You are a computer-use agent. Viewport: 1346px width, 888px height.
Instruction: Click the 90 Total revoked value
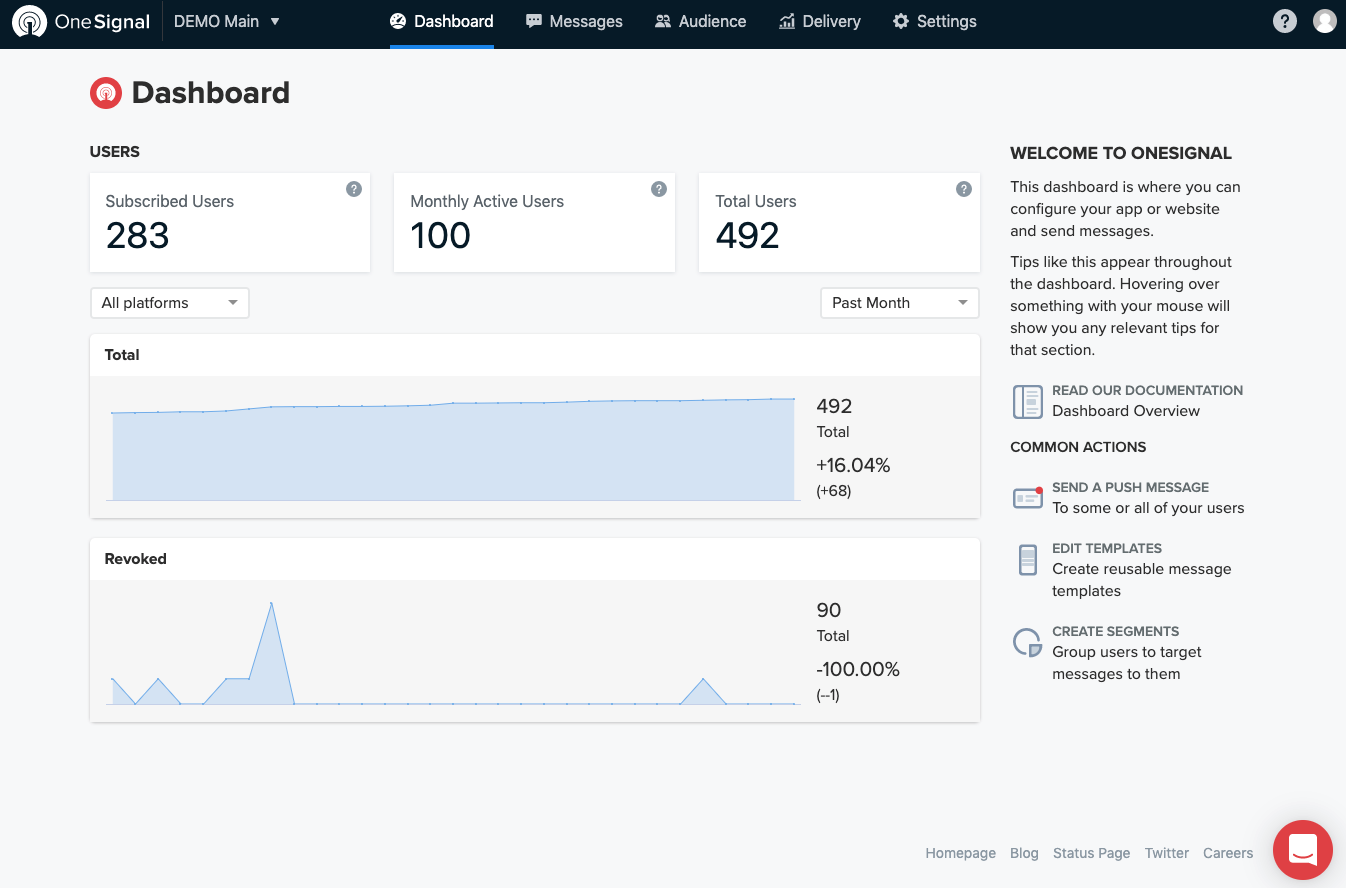coord(829,610)
